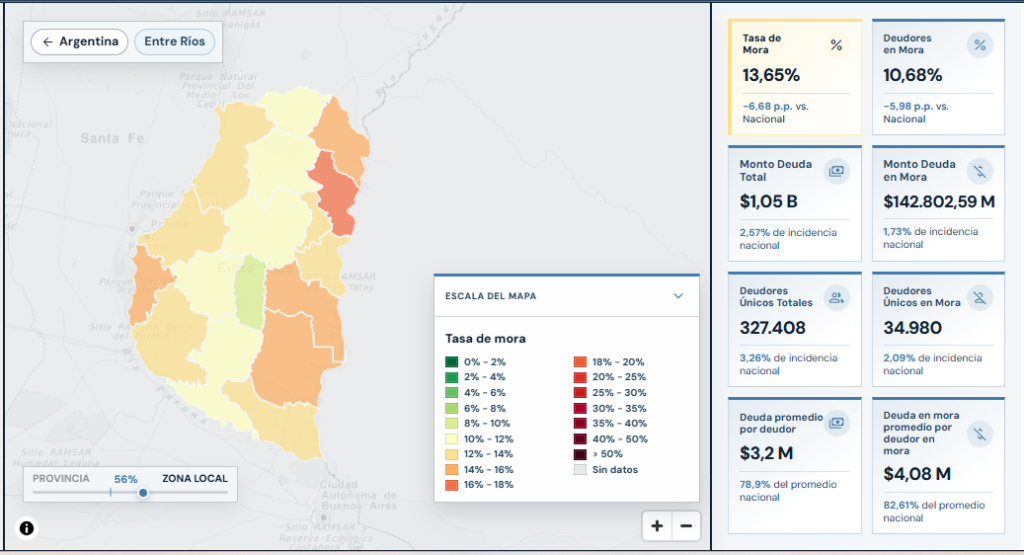This screenshot has height=555, width=1024.
Task: Click the money icon on Deuda promedio por deudor
Action: click(836, 423)
